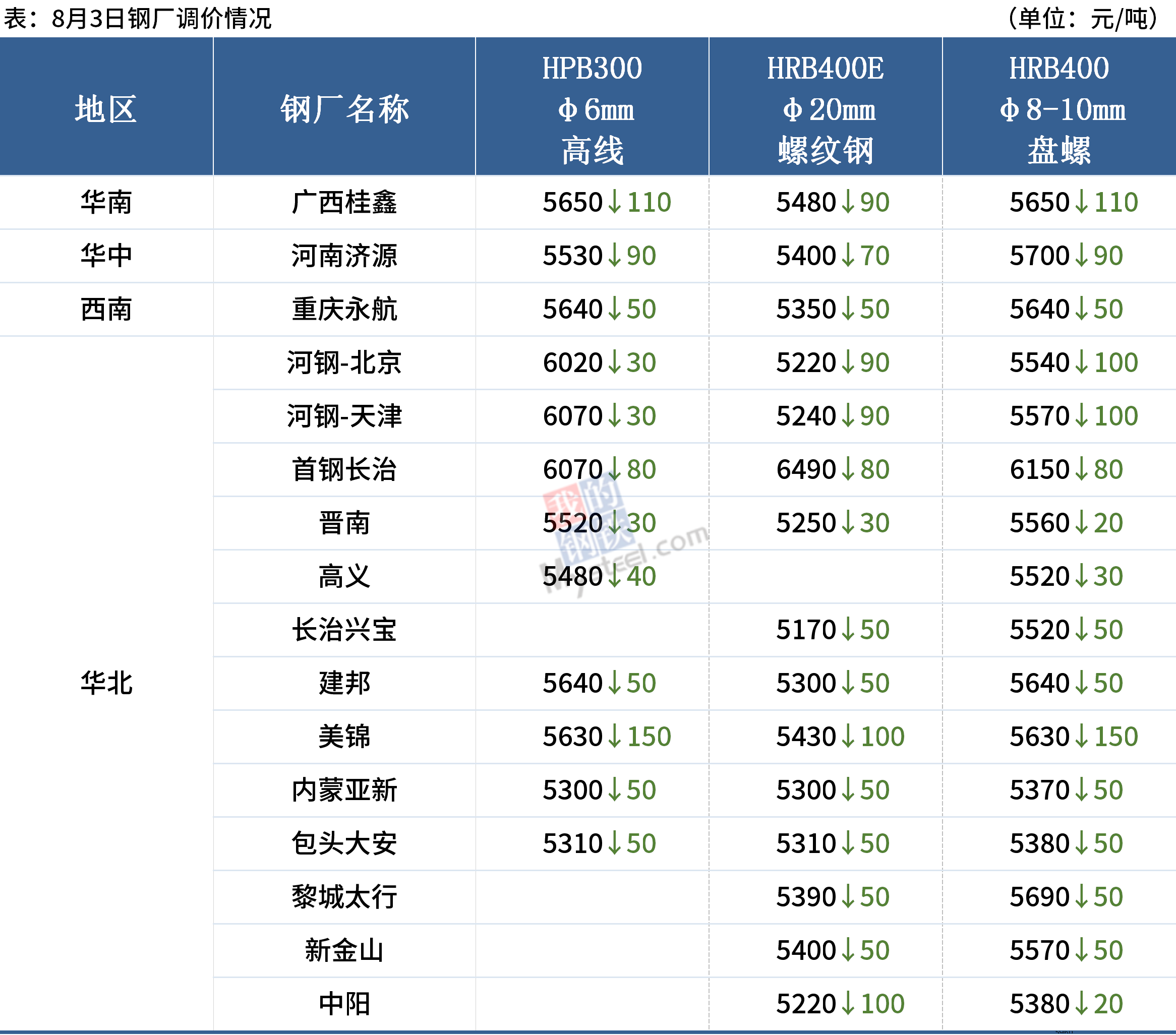This screenshot has width=1176, height=1035.
Task: Click 首钢长治 coil price 6150↓80
Action: tap(1066, 469)
